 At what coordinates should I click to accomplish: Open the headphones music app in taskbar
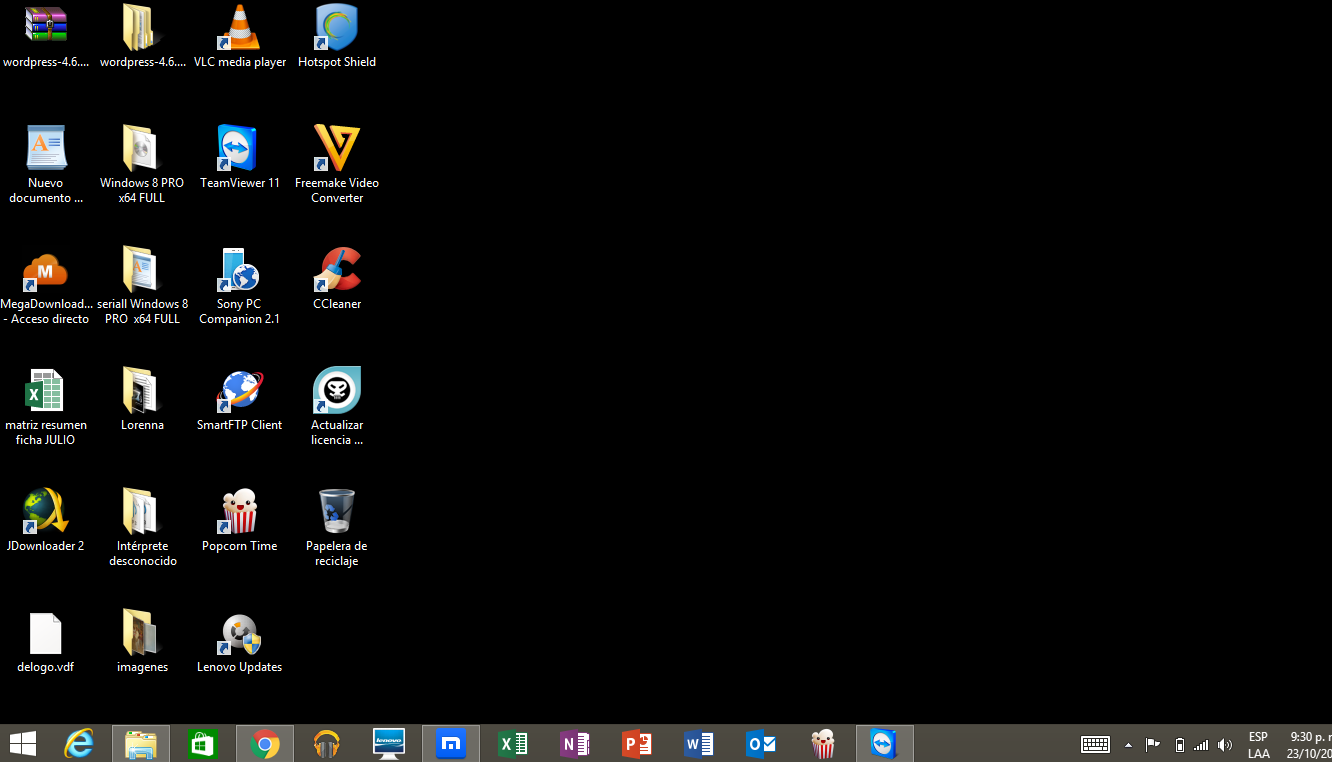327,744
